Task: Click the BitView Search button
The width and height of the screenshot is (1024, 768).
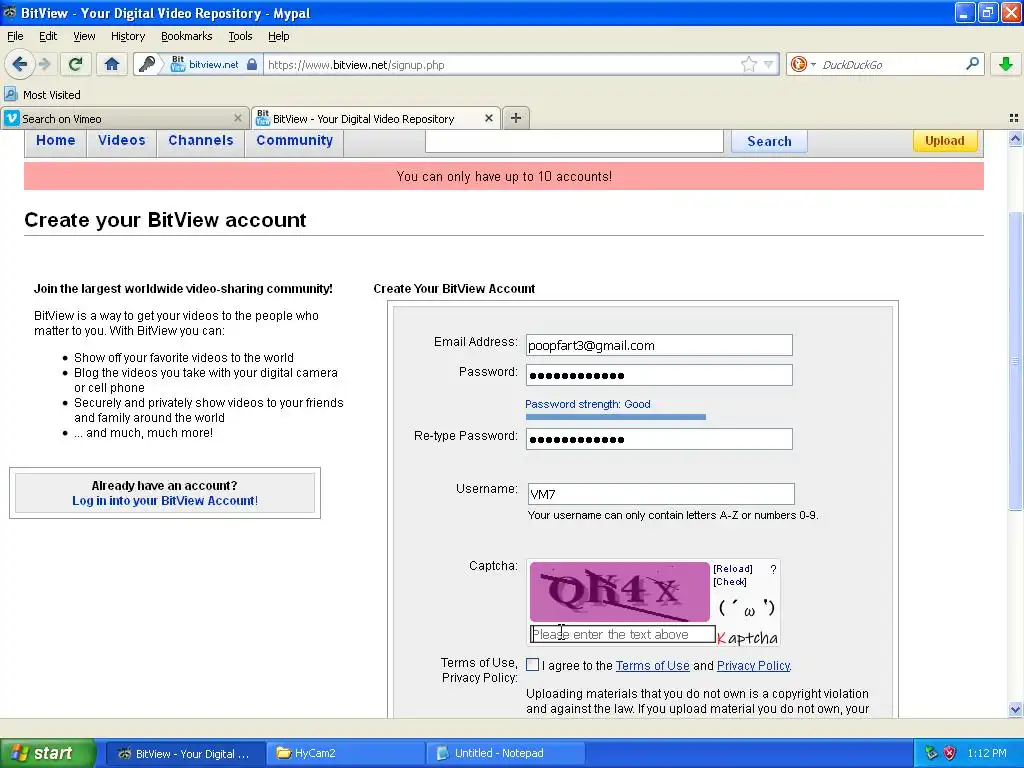Action: [x=769, y=141]
